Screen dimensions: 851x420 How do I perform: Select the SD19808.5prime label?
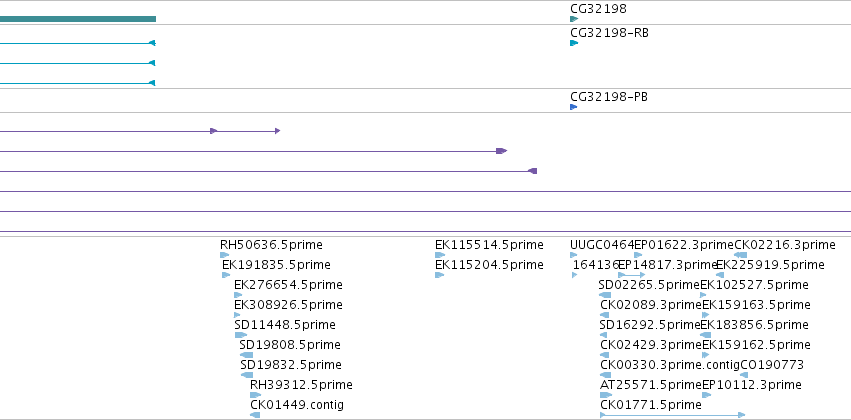[x=290, y=345]
